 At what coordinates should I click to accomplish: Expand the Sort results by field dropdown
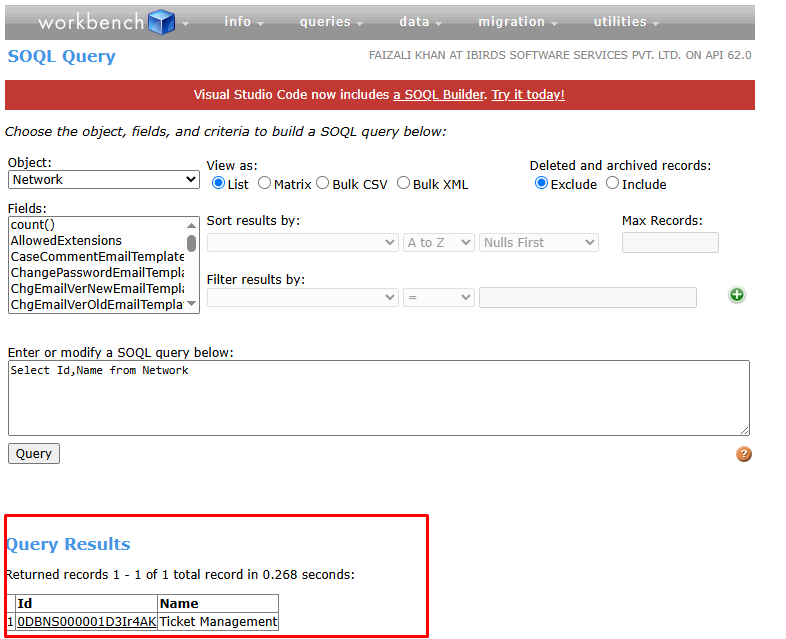tap(303, 243)
